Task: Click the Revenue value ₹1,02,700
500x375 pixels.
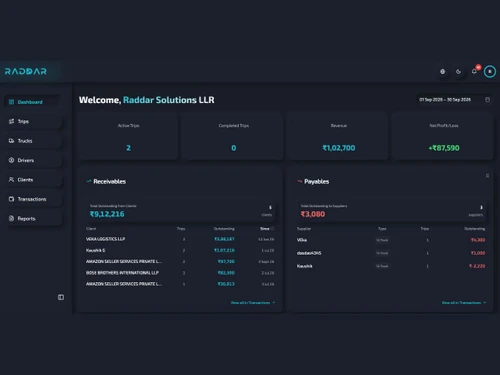Action: [x=339, y=148]
